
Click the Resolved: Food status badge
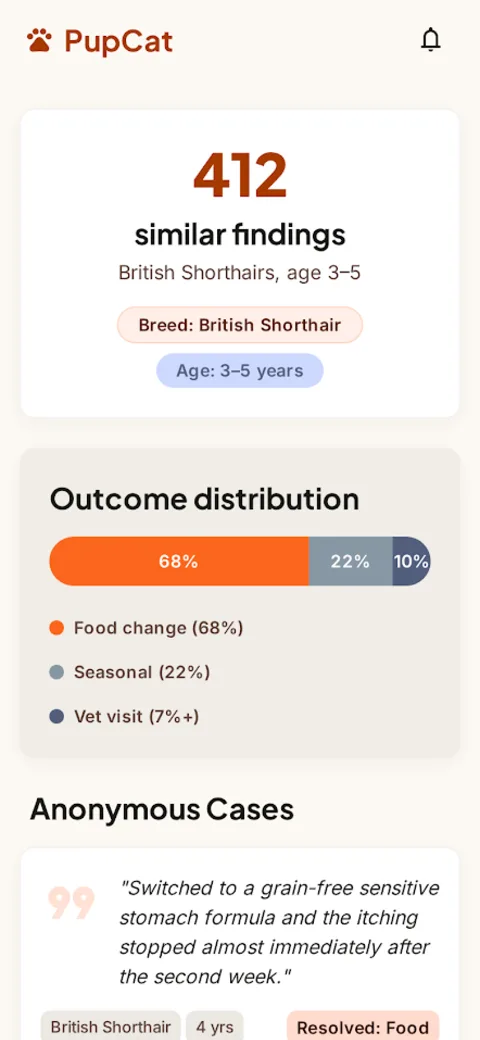coord(363,1027)
